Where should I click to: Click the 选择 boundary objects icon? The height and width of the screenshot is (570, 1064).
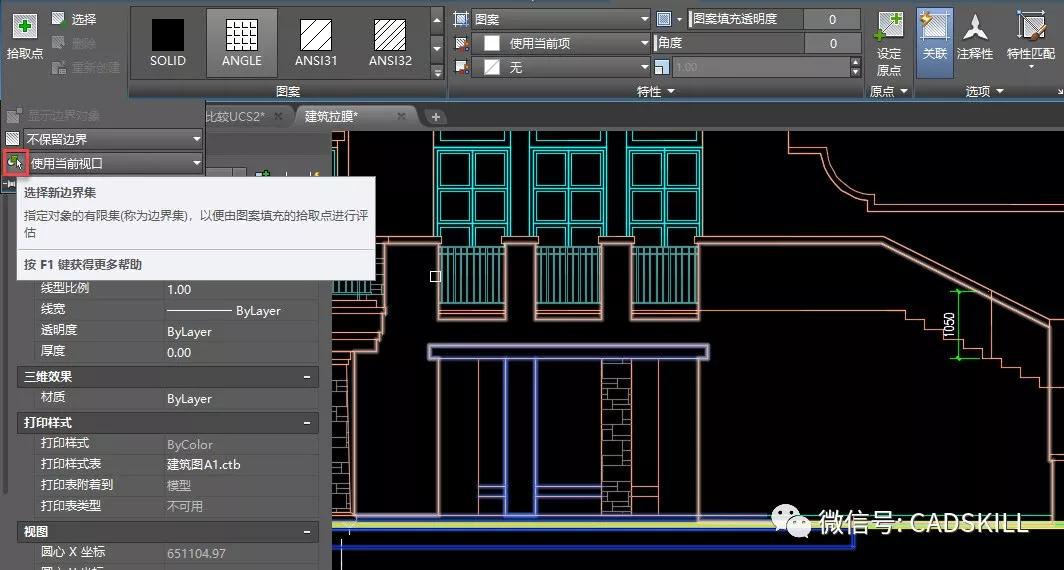58,19
